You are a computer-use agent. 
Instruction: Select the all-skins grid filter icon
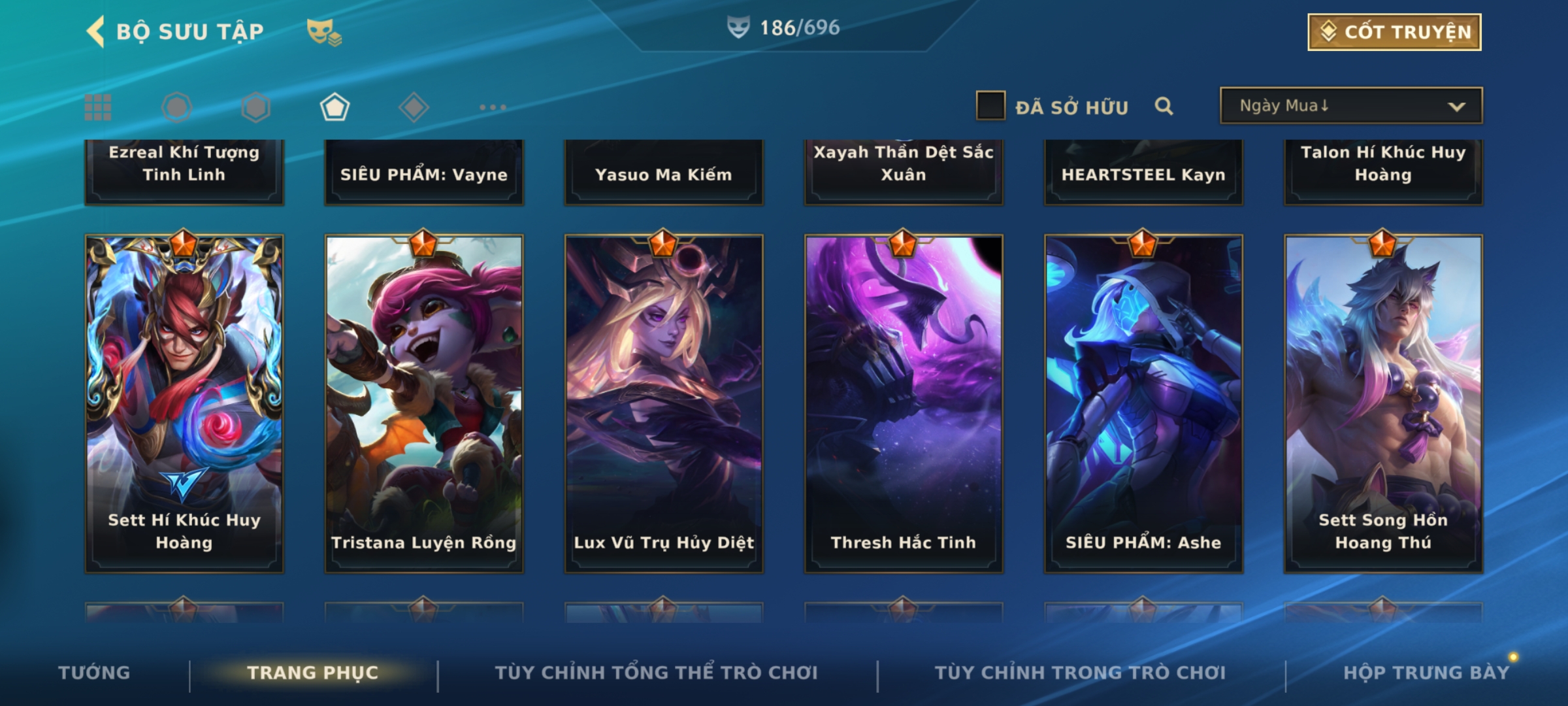(98, 107)
